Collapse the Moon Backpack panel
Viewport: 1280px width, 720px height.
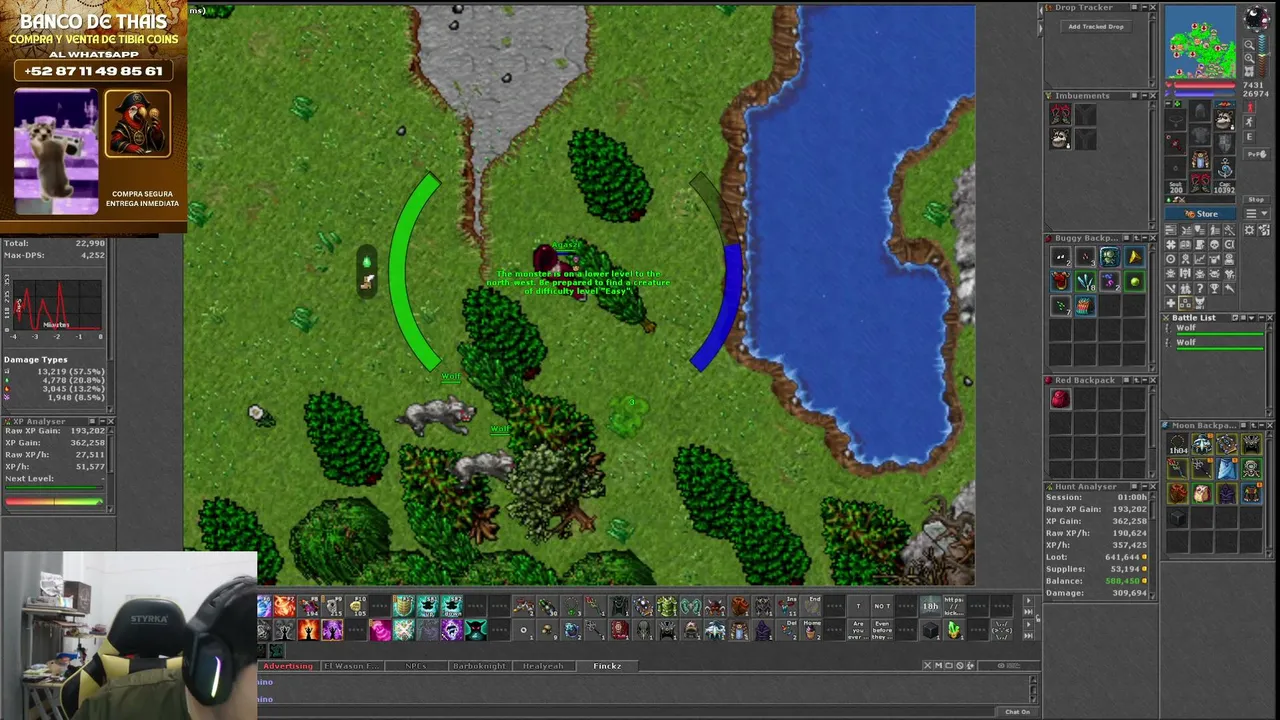tap(1260, 426)
